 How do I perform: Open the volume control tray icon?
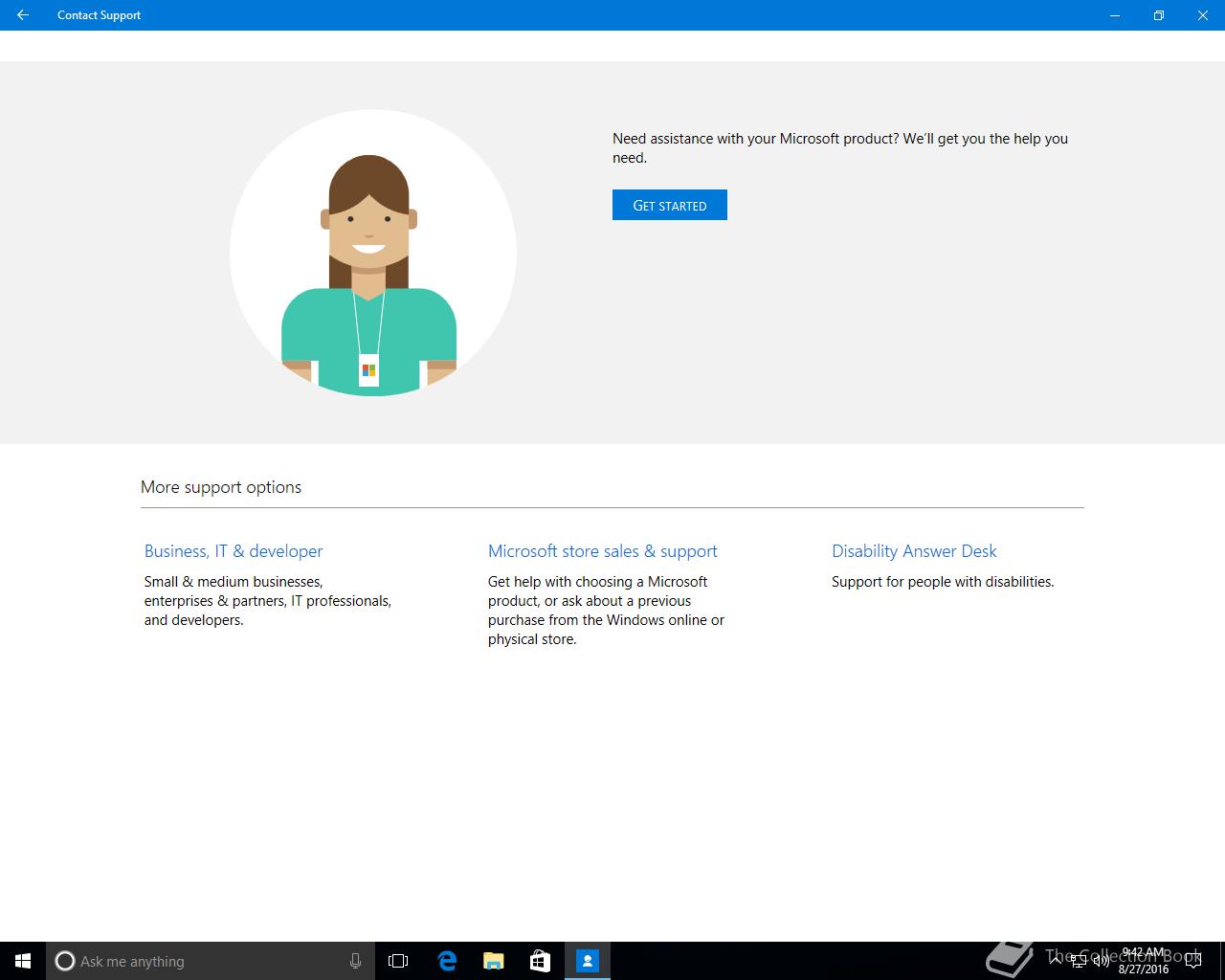pyautogui.click(x=1100, y=961)
